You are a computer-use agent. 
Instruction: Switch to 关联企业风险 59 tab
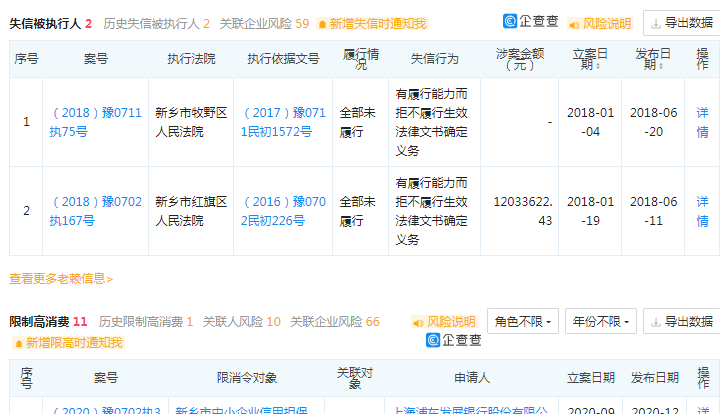pyautogui.click(x=264, y=23)
